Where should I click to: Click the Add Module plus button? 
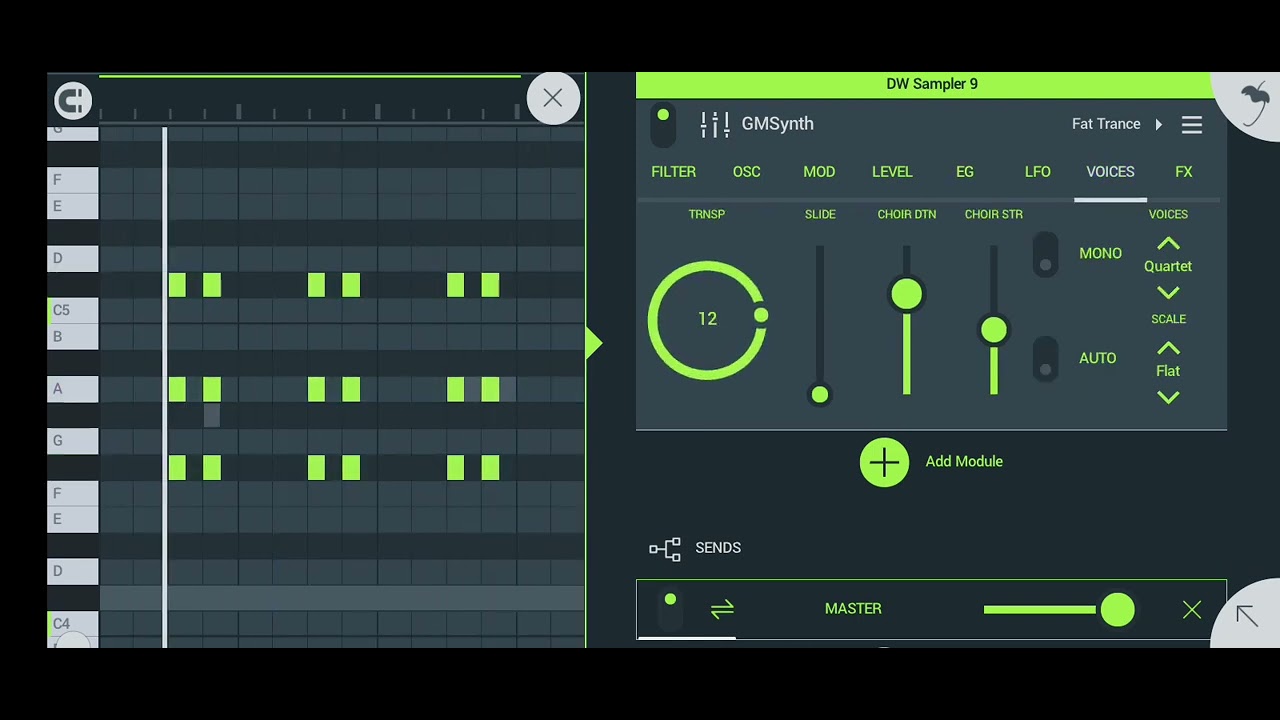pos(884,462)
